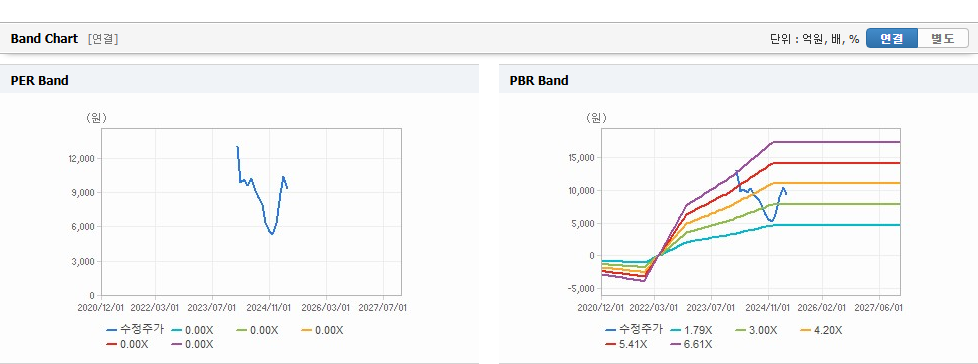978x364 pixels.
Task: Click the [연결] label beside Band Chart
Action: coord(103,39)
